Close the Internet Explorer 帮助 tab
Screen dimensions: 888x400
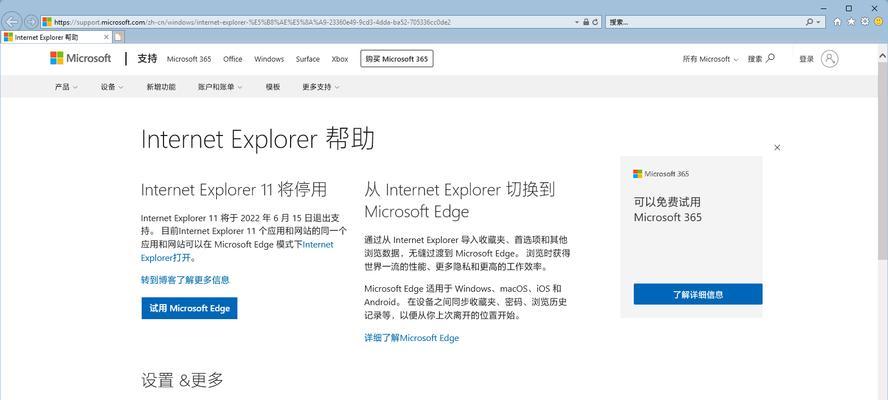[106, 37]
